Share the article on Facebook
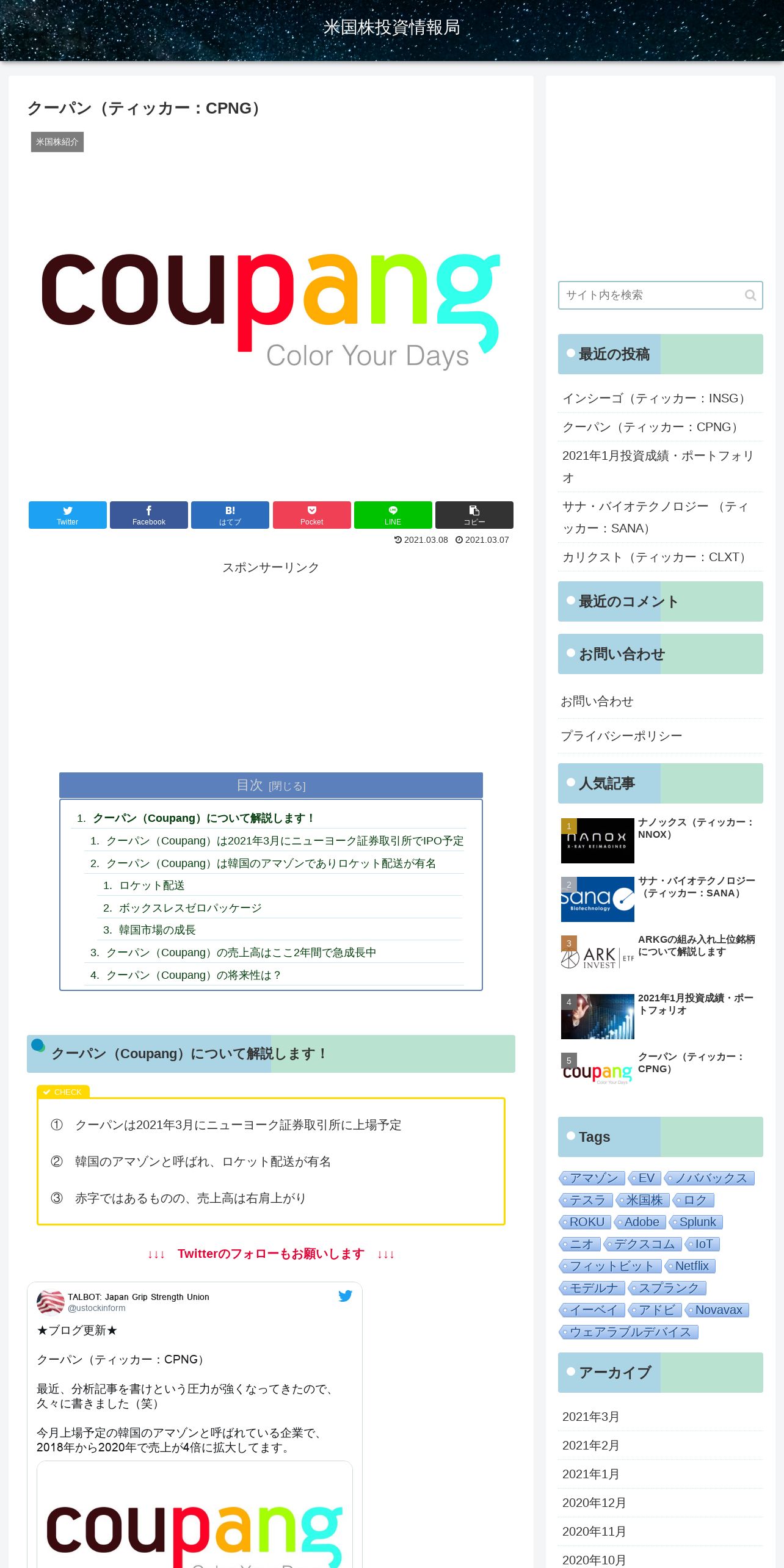Image resolution: width=784 pixels, height=1568 pixels. [x=149, y=515]
